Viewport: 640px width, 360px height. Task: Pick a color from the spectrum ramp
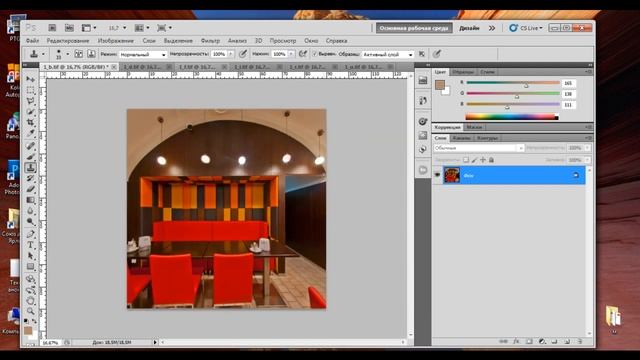click(512, 117)
